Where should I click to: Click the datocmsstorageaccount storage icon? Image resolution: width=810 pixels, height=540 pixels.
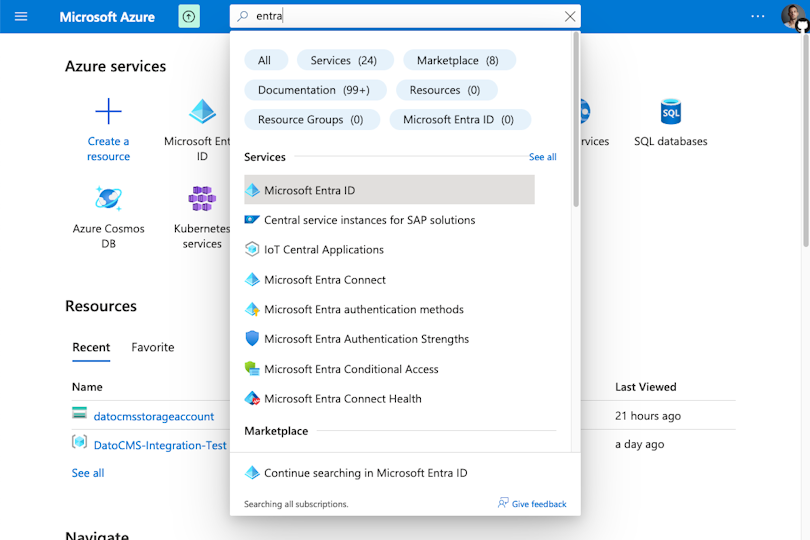(x=80, y=412)
